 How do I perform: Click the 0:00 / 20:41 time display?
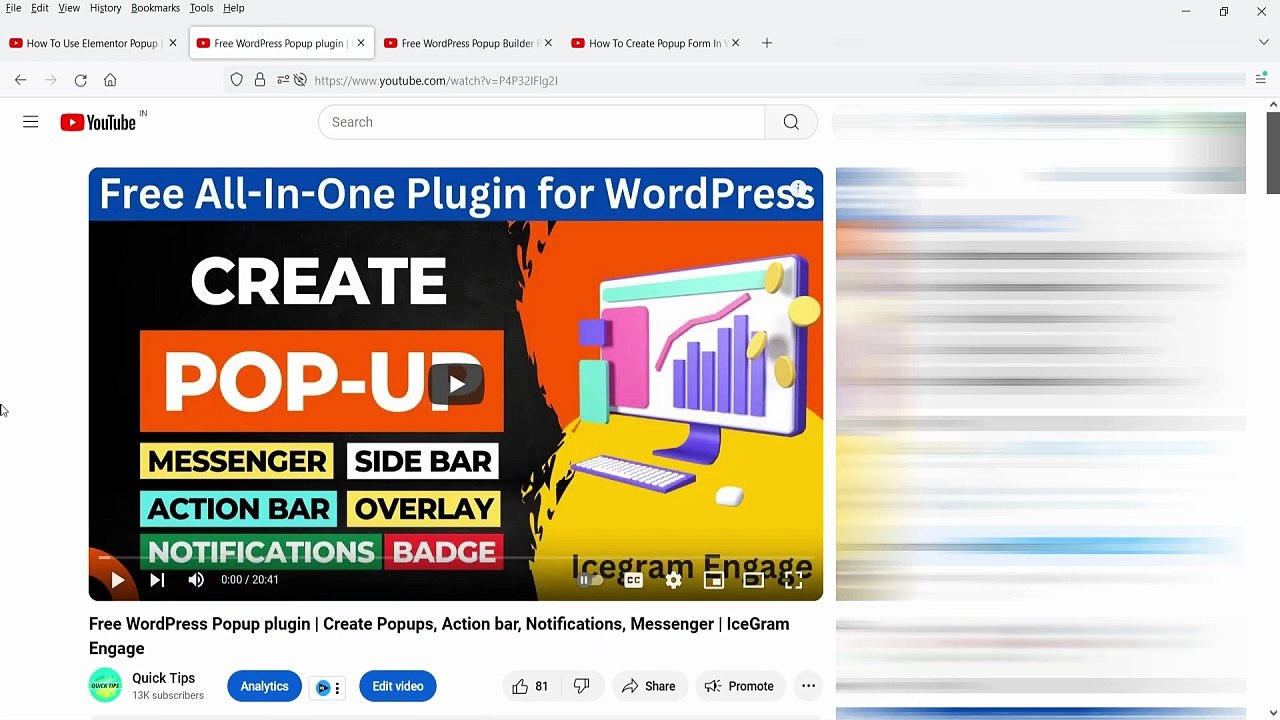click(250, 580)
